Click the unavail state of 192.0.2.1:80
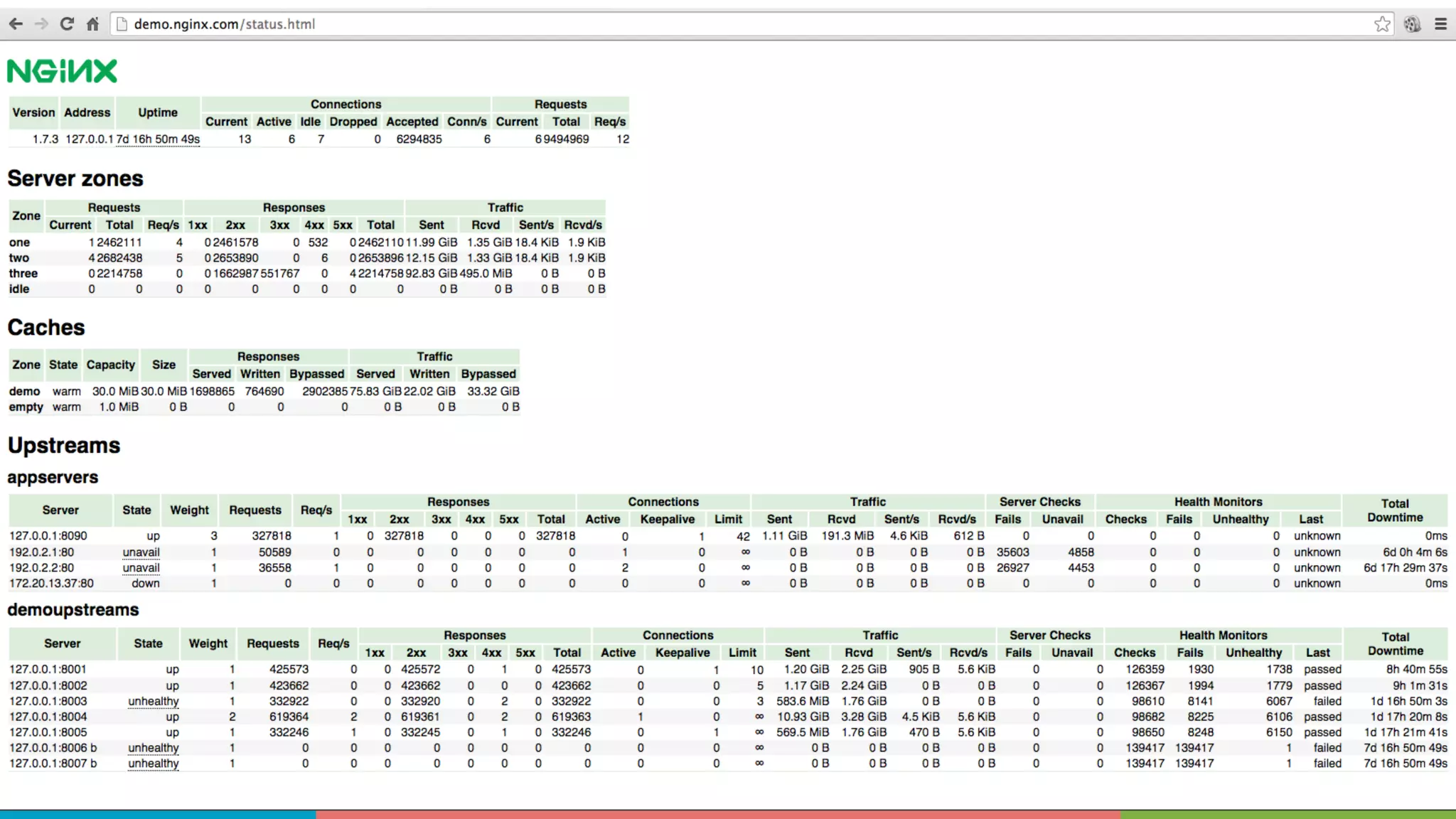This screenshot has width=1456, height=819. click(141, 552)
